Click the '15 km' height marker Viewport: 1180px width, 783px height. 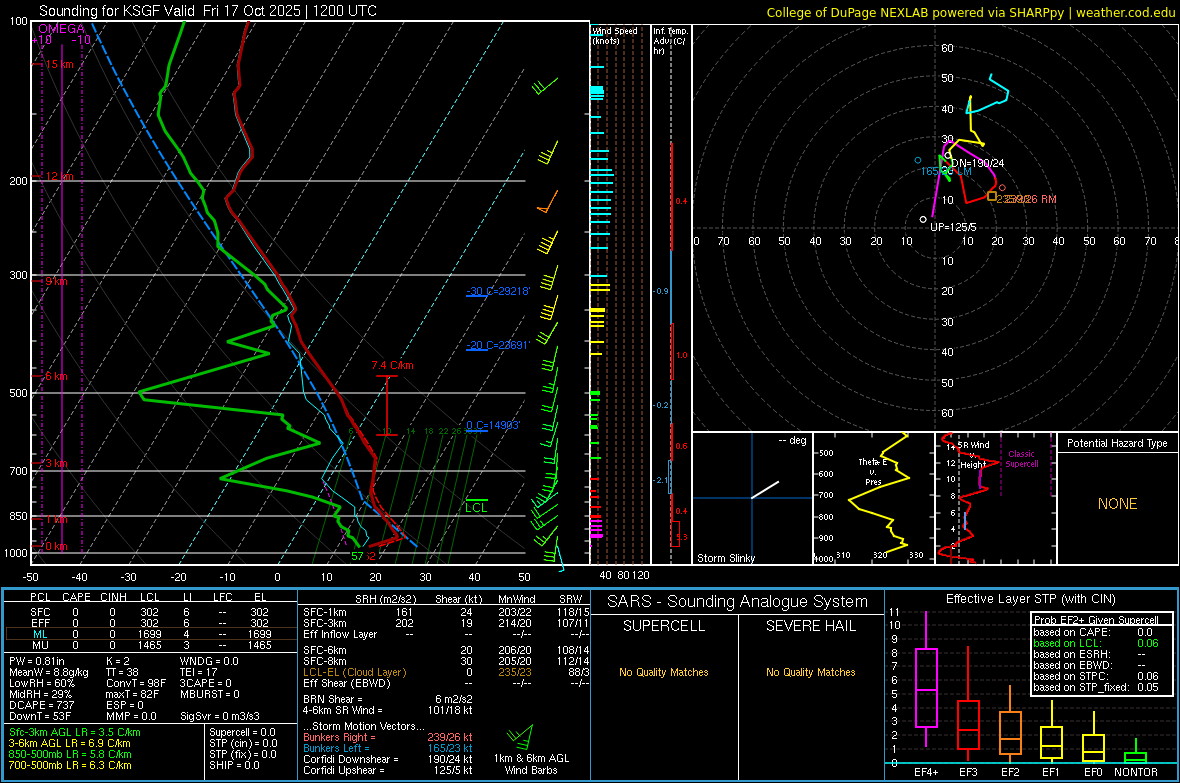point(59,65)
